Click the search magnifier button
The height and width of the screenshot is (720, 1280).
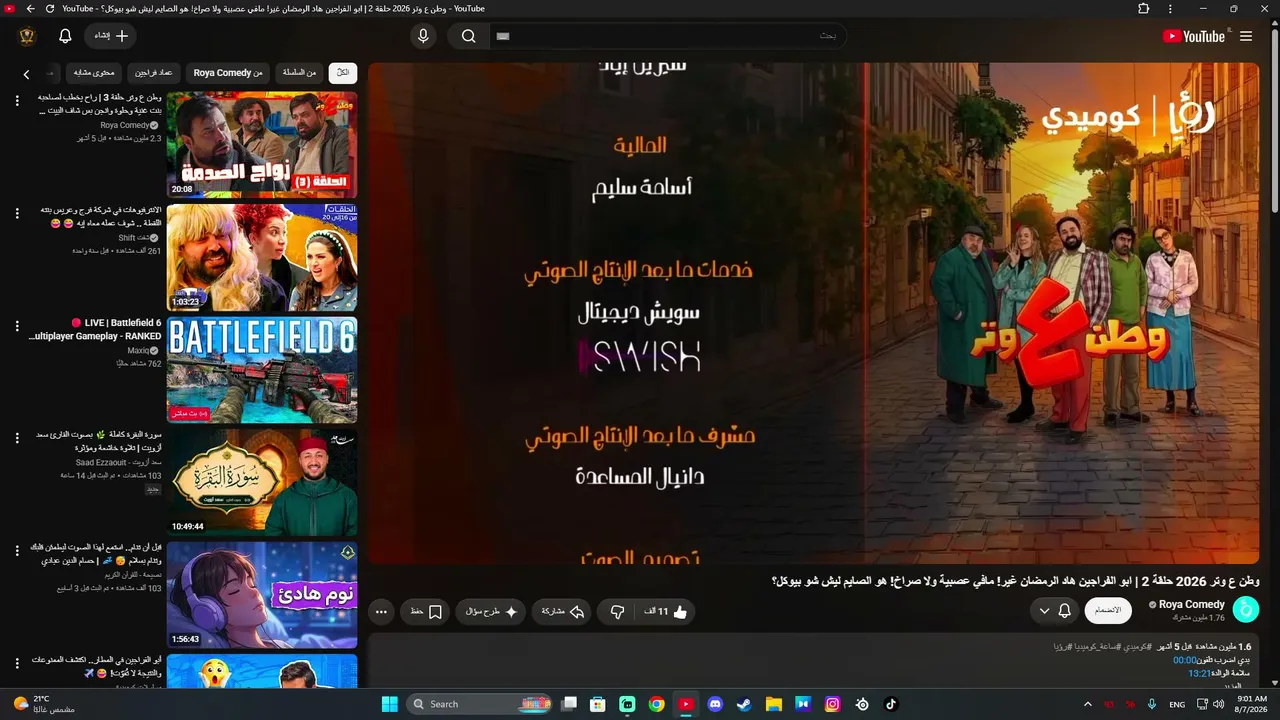click(468, 36)
